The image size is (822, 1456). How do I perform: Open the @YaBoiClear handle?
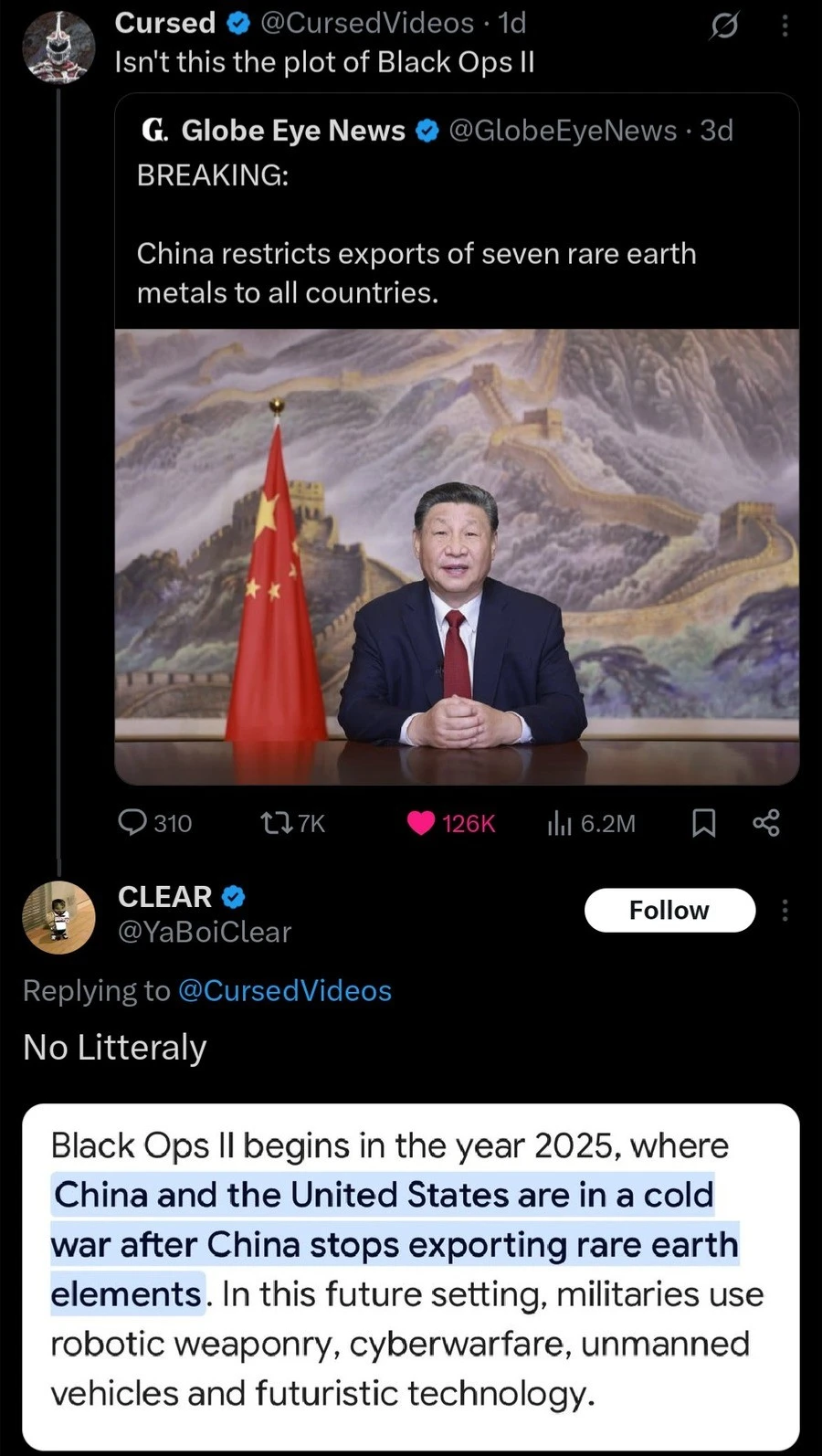tap(205, 932)
